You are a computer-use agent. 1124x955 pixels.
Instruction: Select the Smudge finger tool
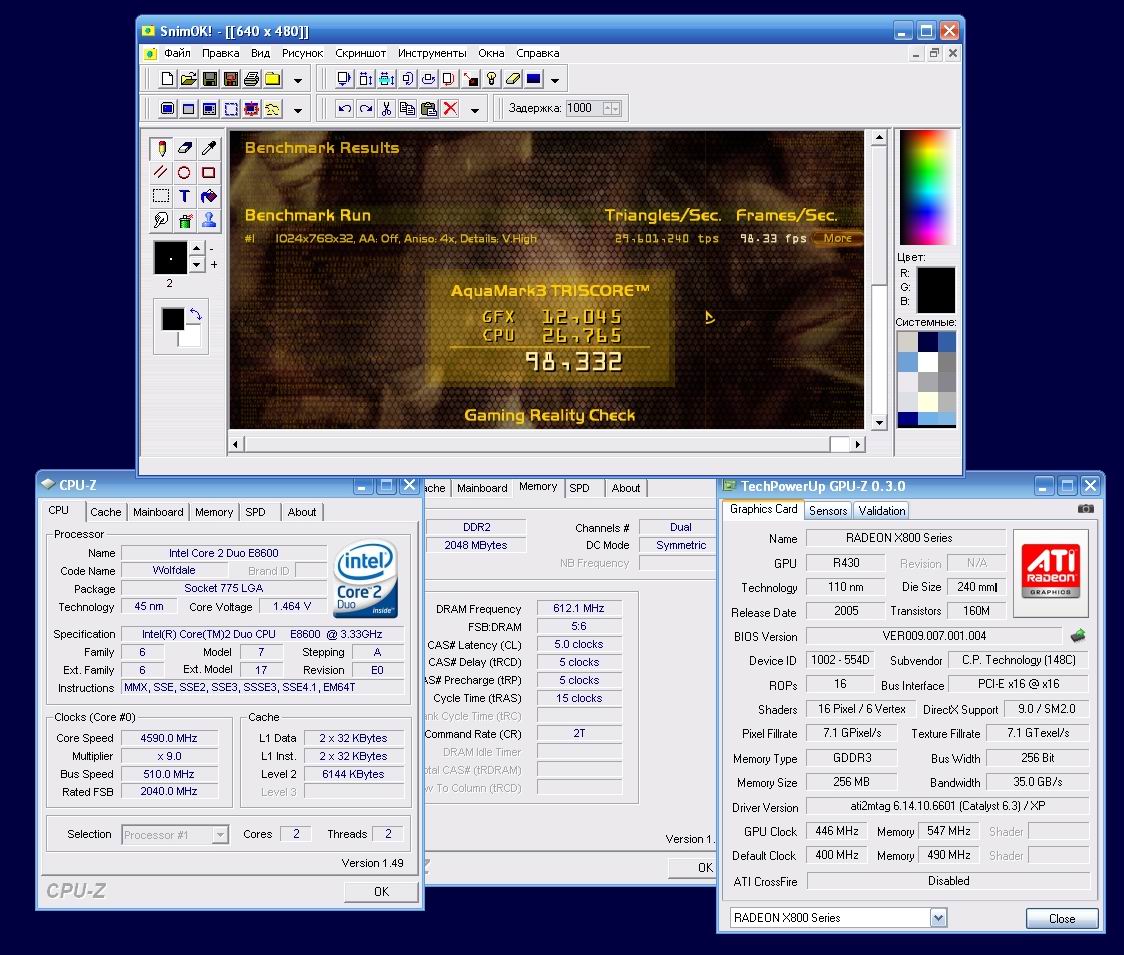coord(161,219)
